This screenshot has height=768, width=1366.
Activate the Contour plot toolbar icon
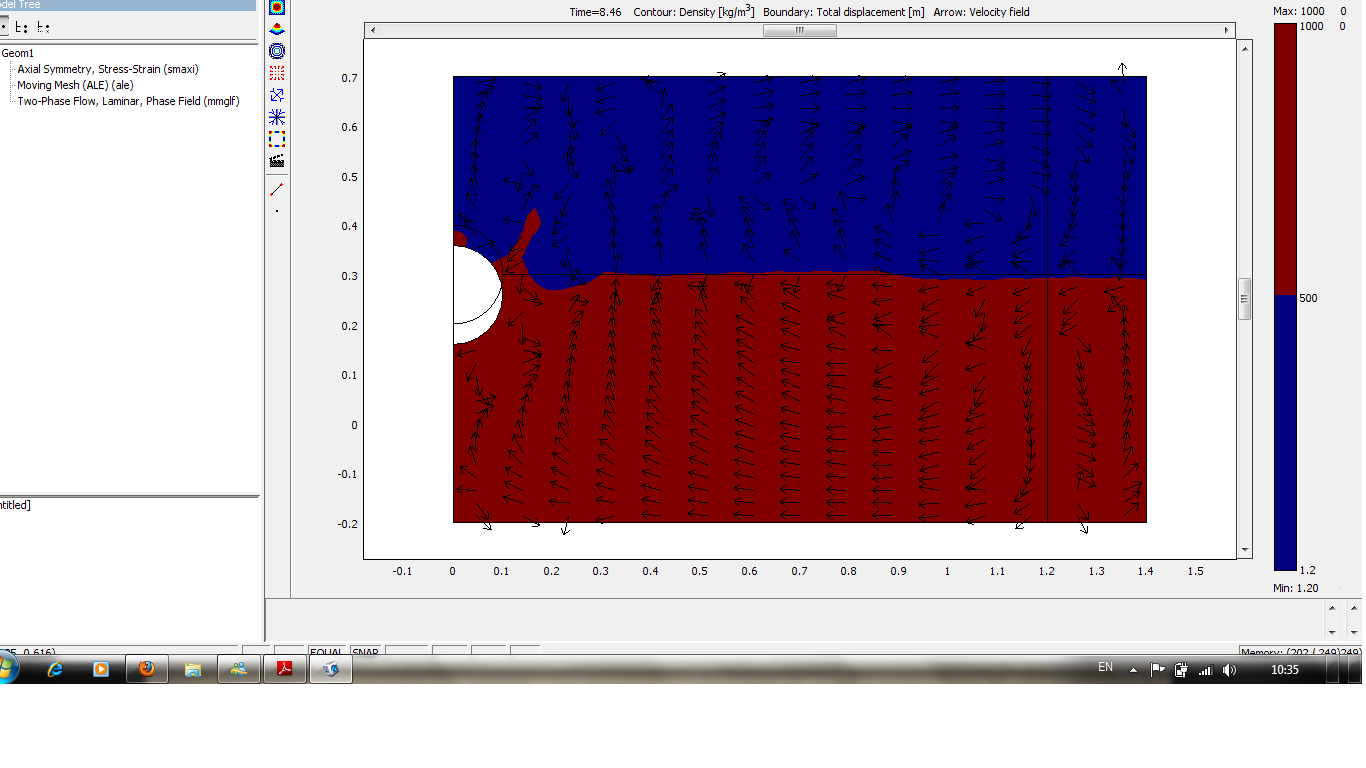click(x=277, y=51)
